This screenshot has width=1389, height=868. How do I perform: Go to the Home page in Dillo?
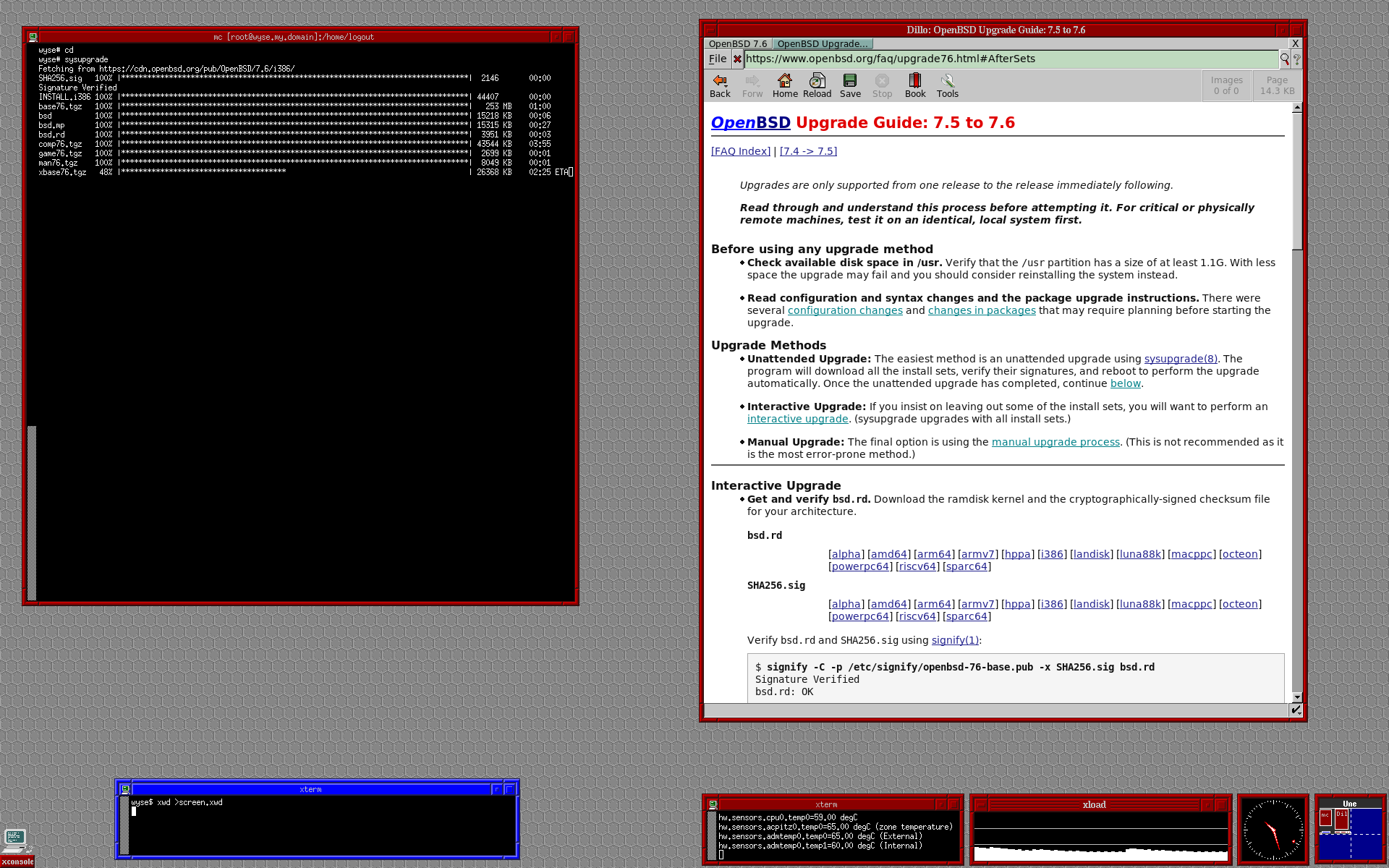pyautogui.click(x=784, y=85)
